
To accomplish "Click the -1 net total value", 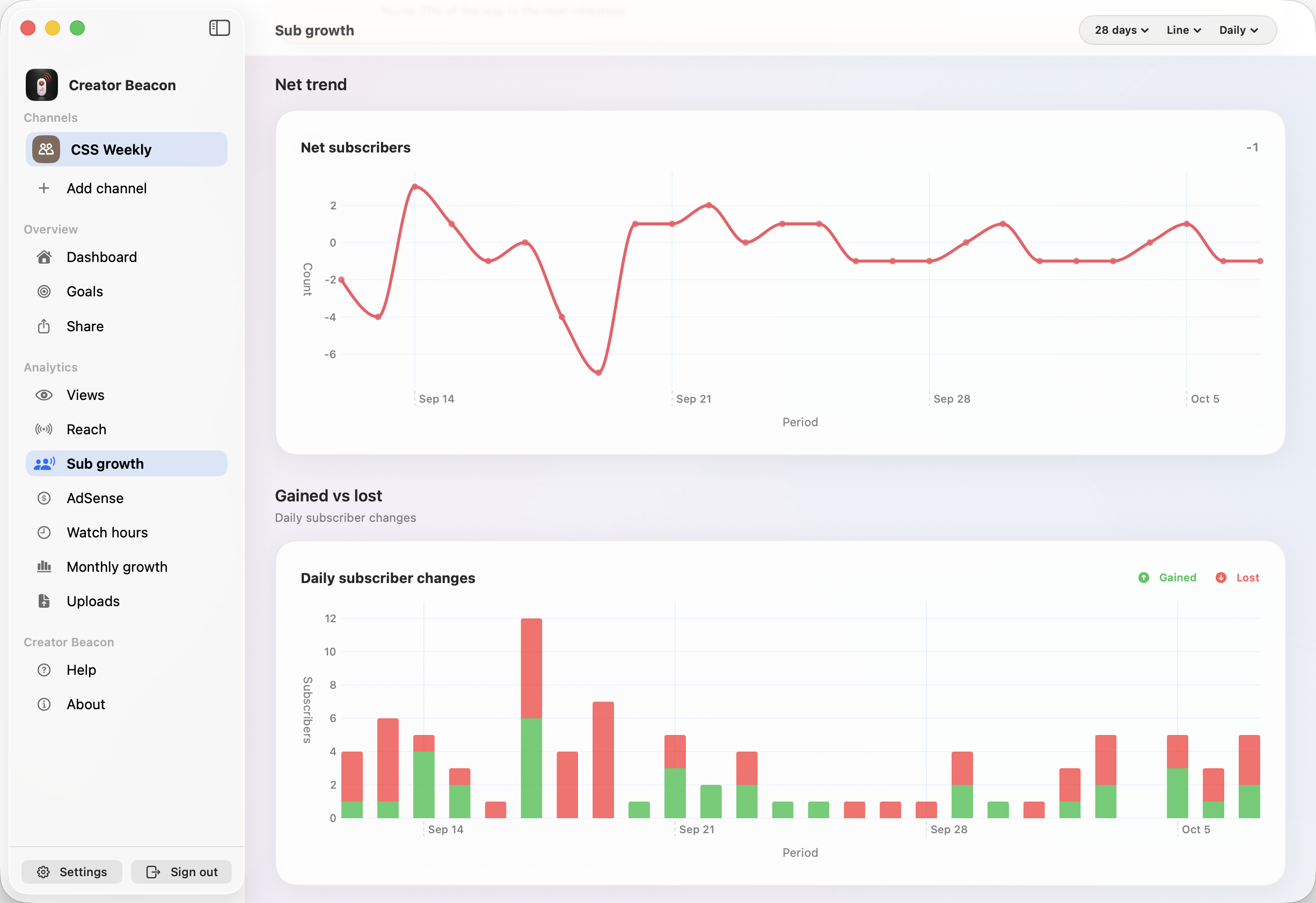I will [1252, 147].
